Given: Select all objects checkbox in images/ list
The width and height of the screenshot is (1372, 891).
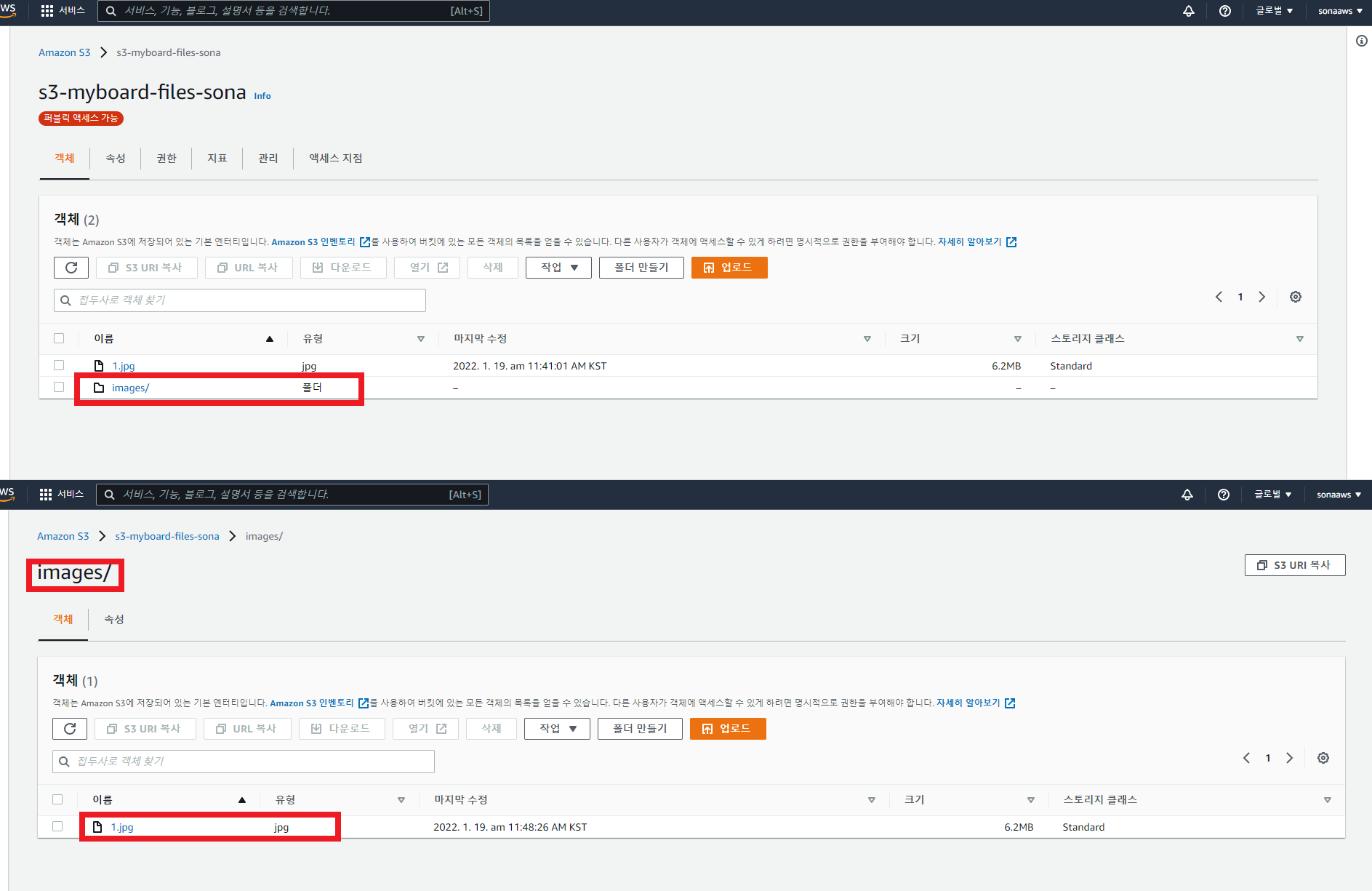Looking at the screenshot, I should (x=57, y=799).
